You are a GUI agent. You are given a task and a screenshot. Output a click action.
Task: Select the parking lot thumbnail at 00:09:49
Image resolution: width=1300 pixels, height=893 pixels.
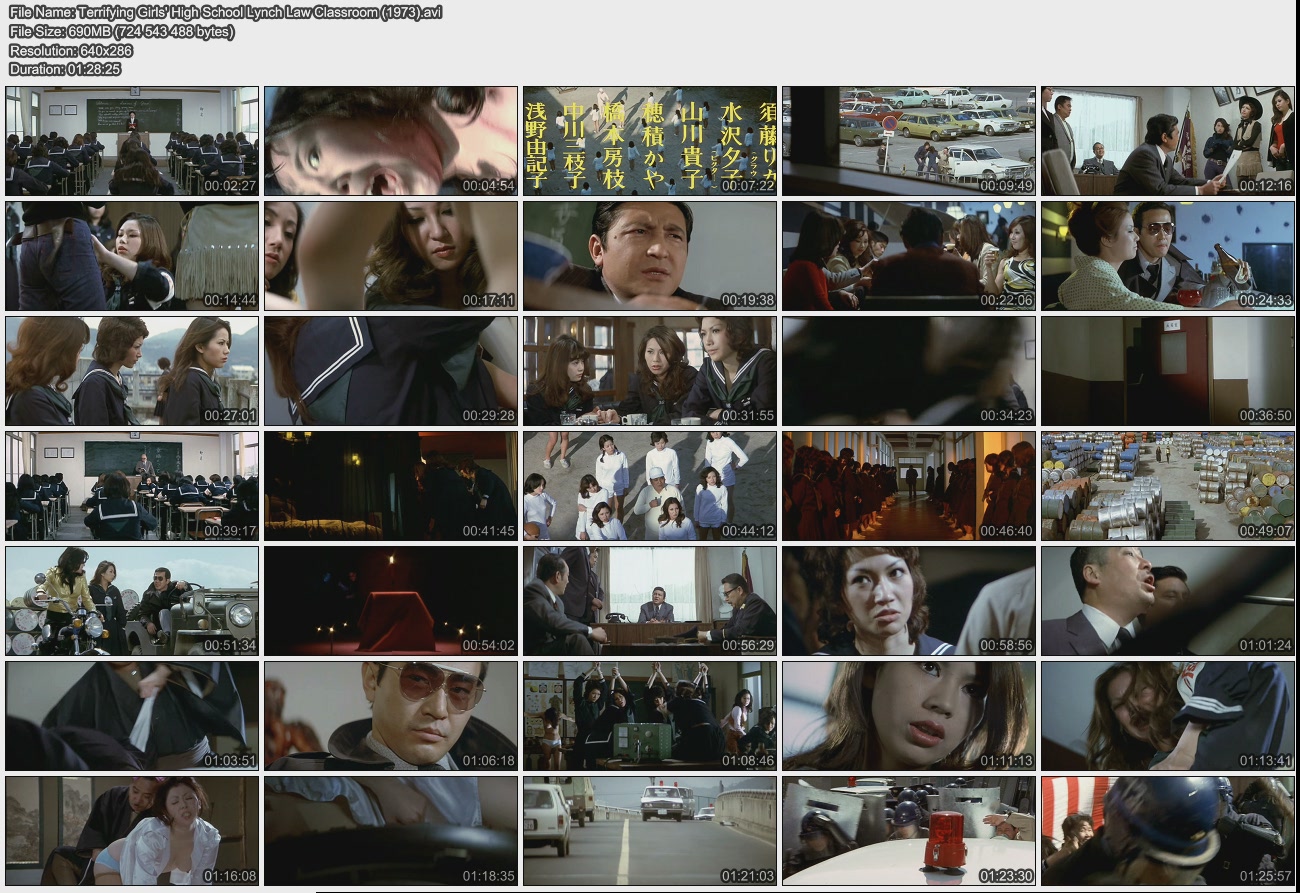[x=908, y=141]
